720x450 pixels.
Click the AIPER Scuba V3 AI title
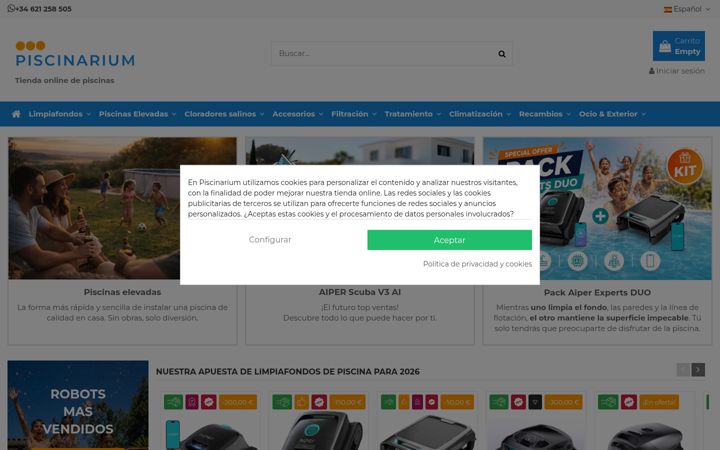[360, 292]
